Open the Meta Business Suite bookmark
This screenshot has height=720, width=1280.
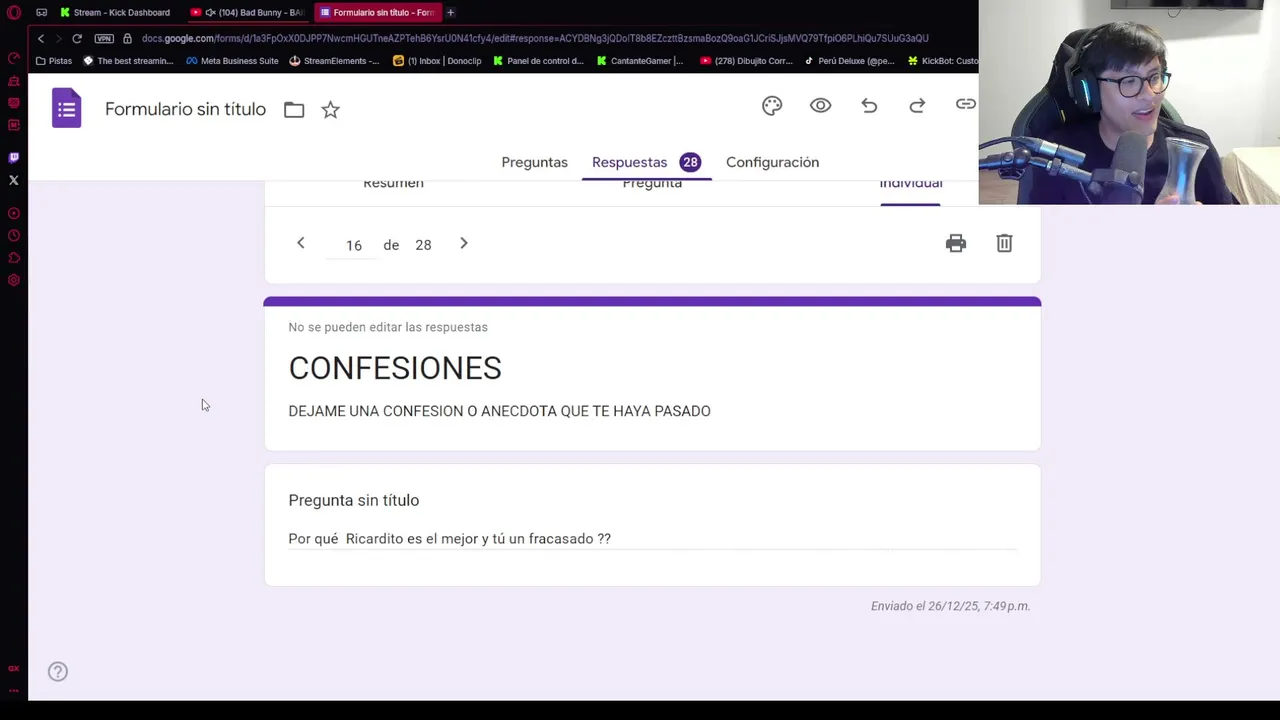pos(232,60)
